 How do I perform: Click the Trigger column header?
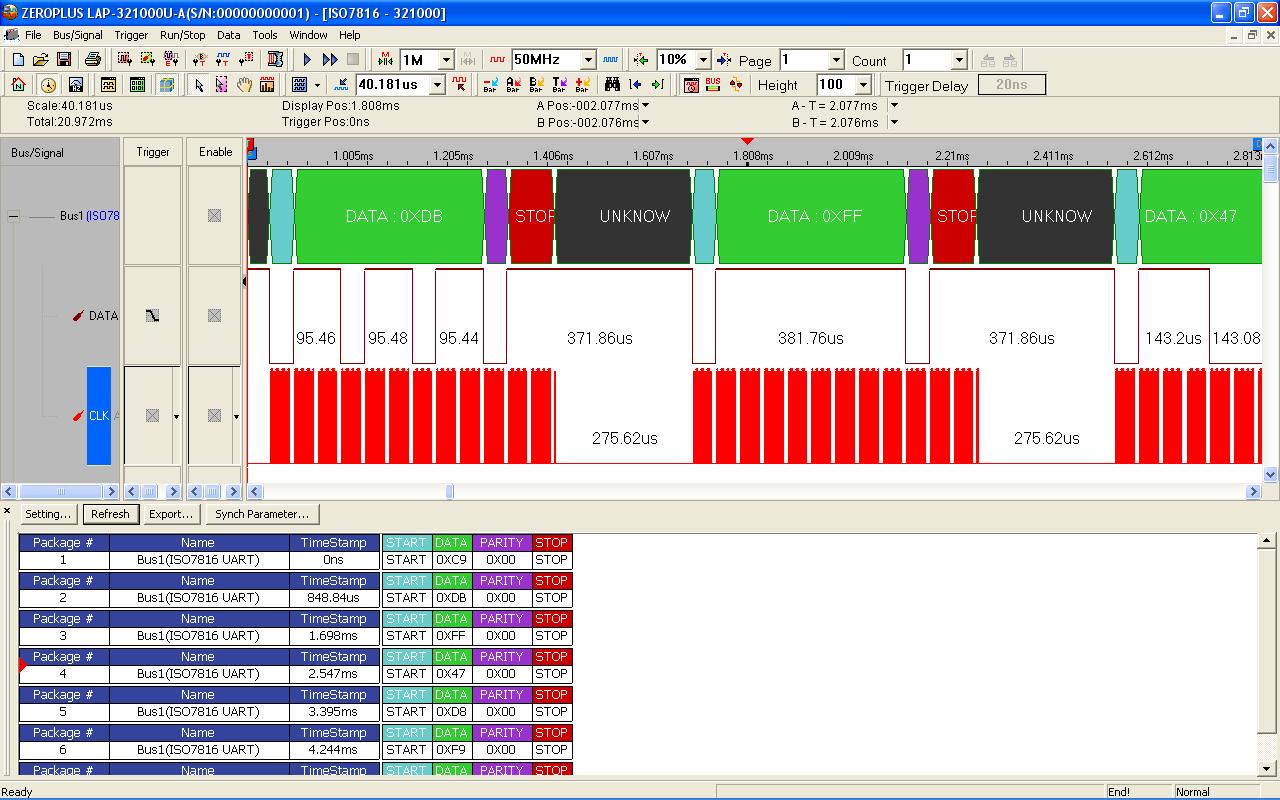[153, 152]
